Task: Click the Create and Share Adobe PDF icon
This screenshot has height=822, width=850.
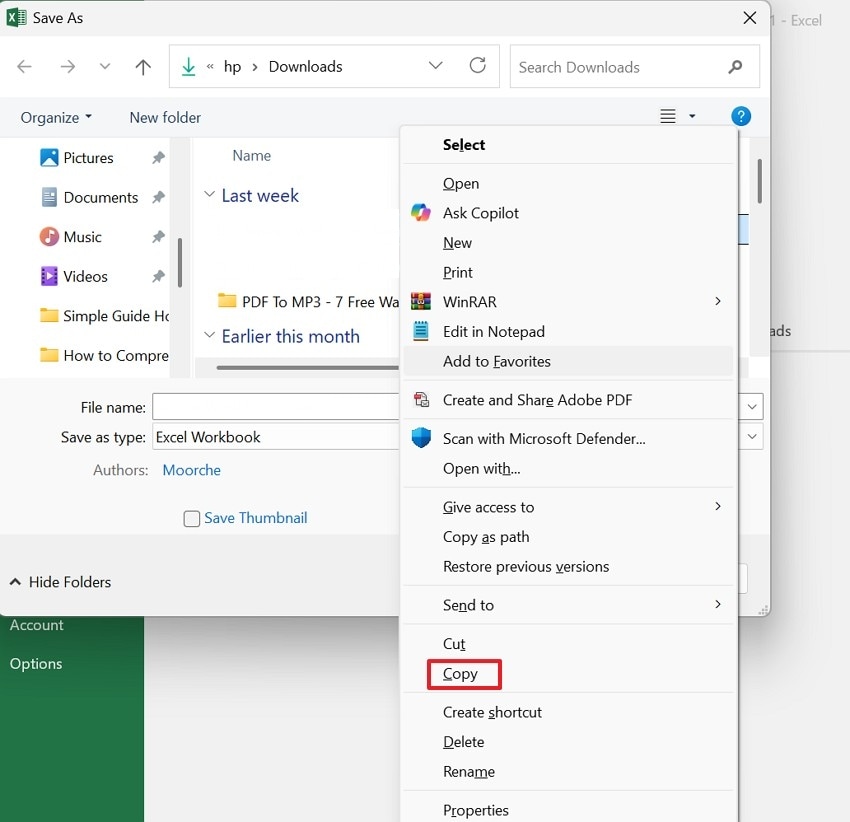Action: click(x=421, y=397)
